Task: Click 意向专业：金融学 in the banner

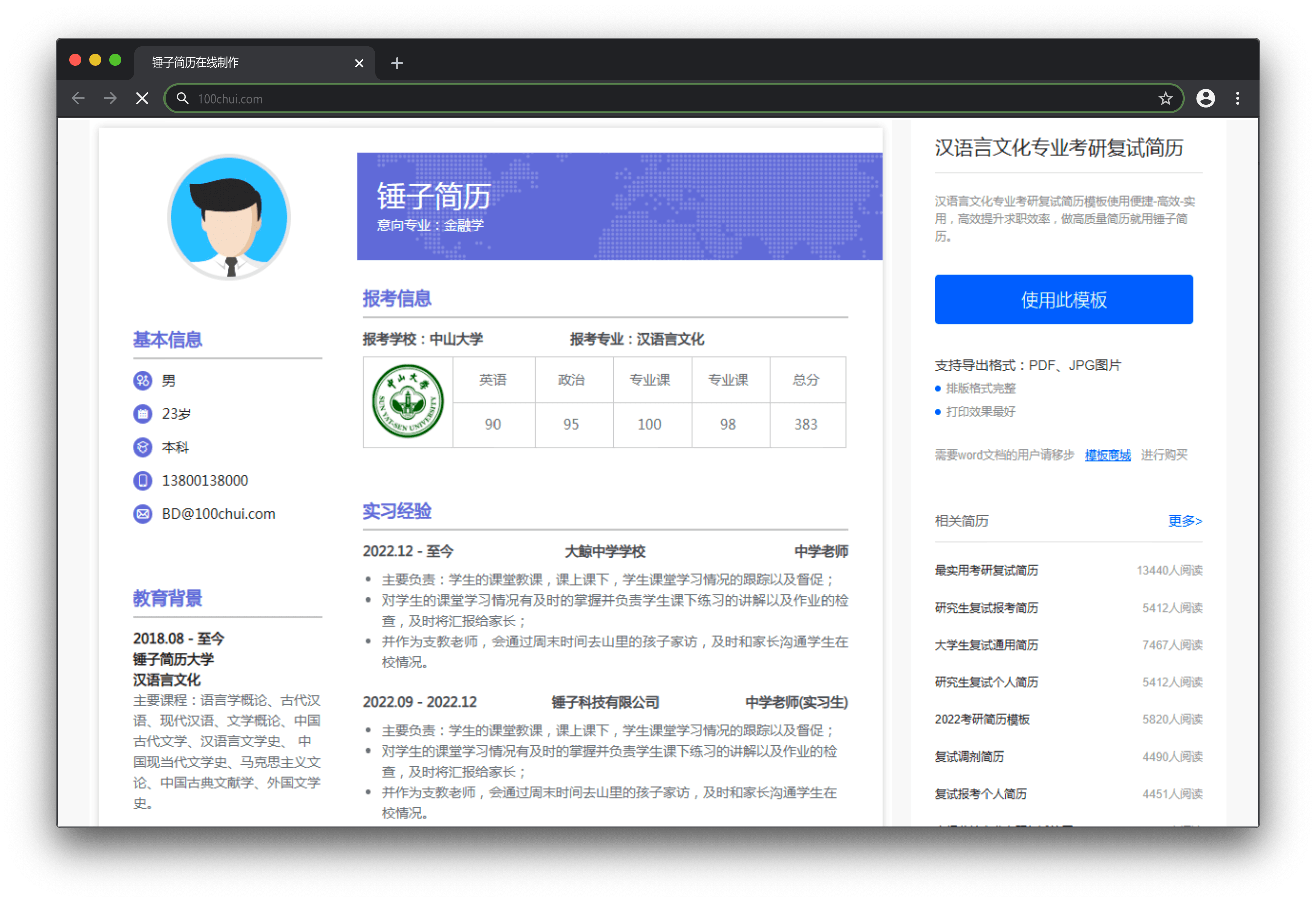Action: tap(430, 226)
